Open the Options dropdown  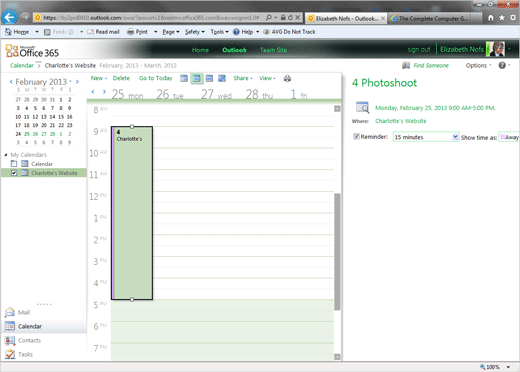coord(478,65)
